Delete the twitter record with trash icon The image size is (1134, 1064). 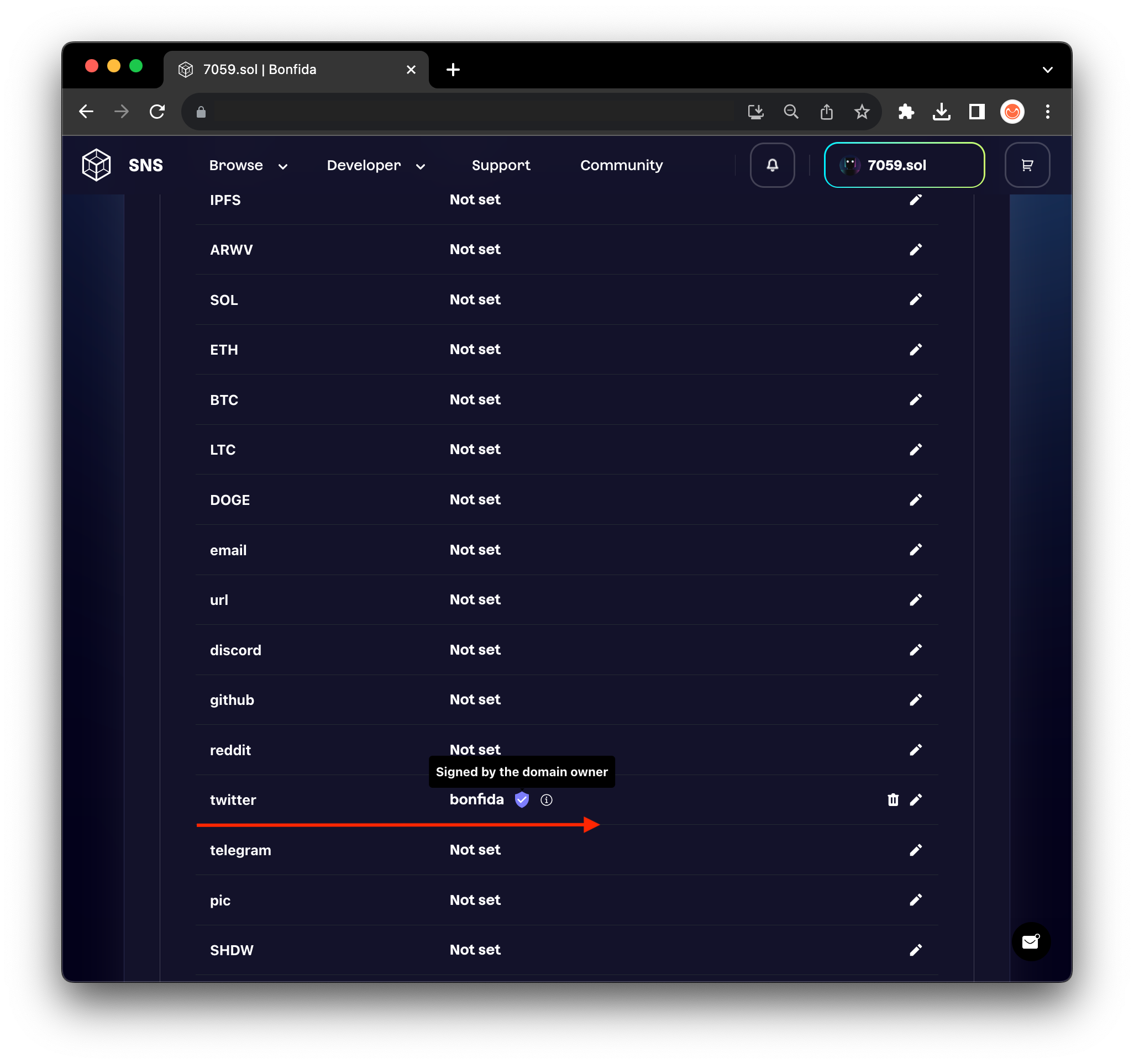[x=893, y=800]
